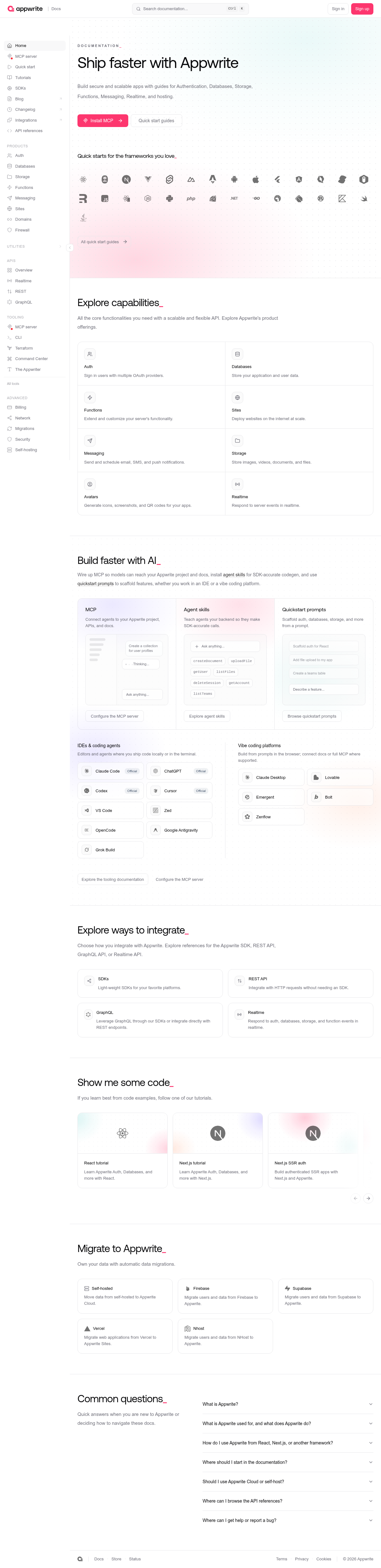Open the Android quick start icon
The height and width of the screenshot is (1568, 381).
point(234,179)
